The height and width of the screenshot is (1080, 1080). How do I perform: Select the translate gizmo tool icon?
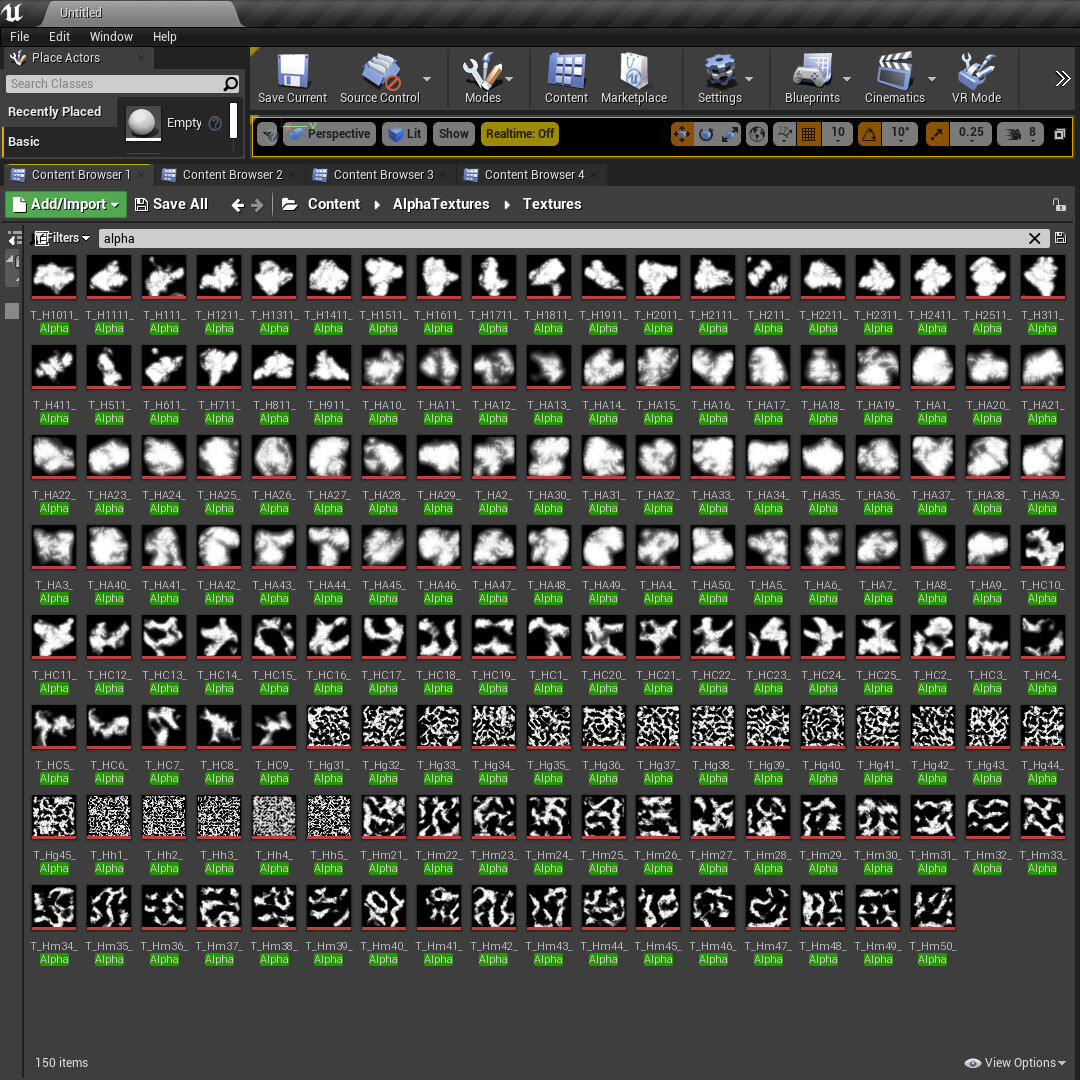pyautogui.click(x=682, y=134)
